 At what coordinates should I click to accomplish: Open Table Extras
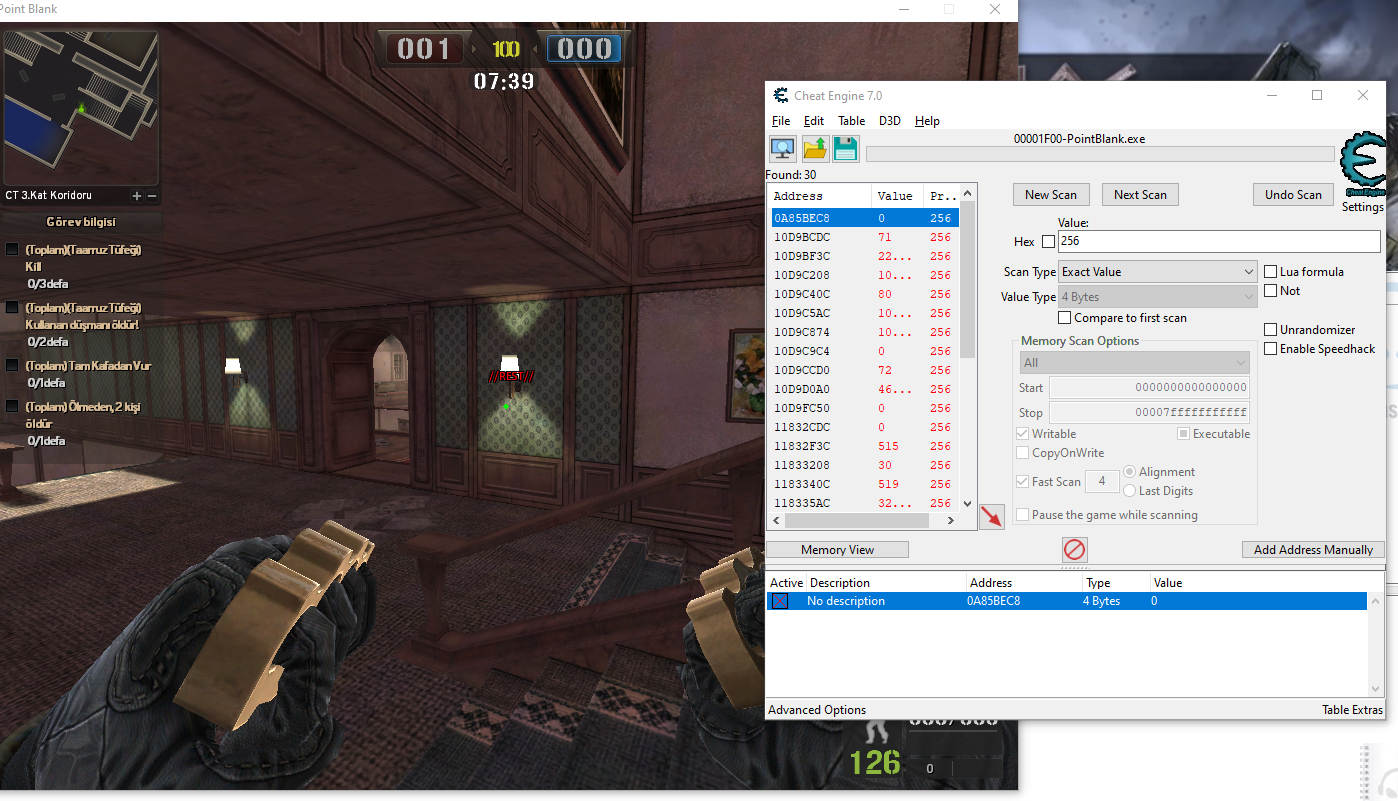1352,710
